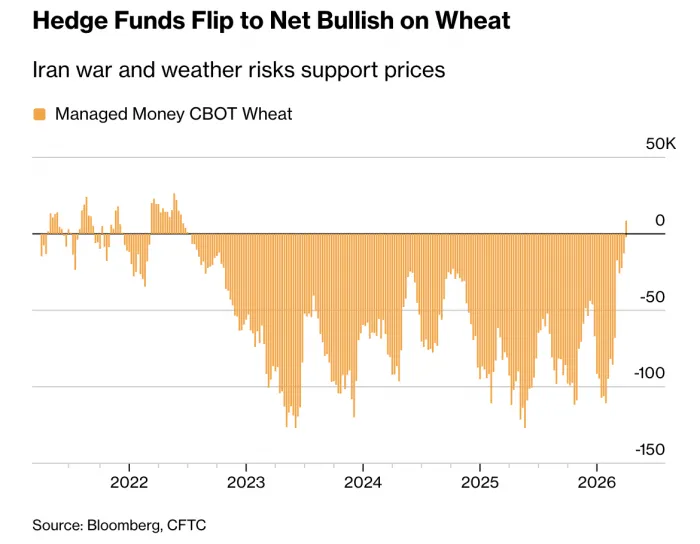Click the 50K y-axis label
The width and height of the screenshot is (700, 544).
tap(661, 144)
